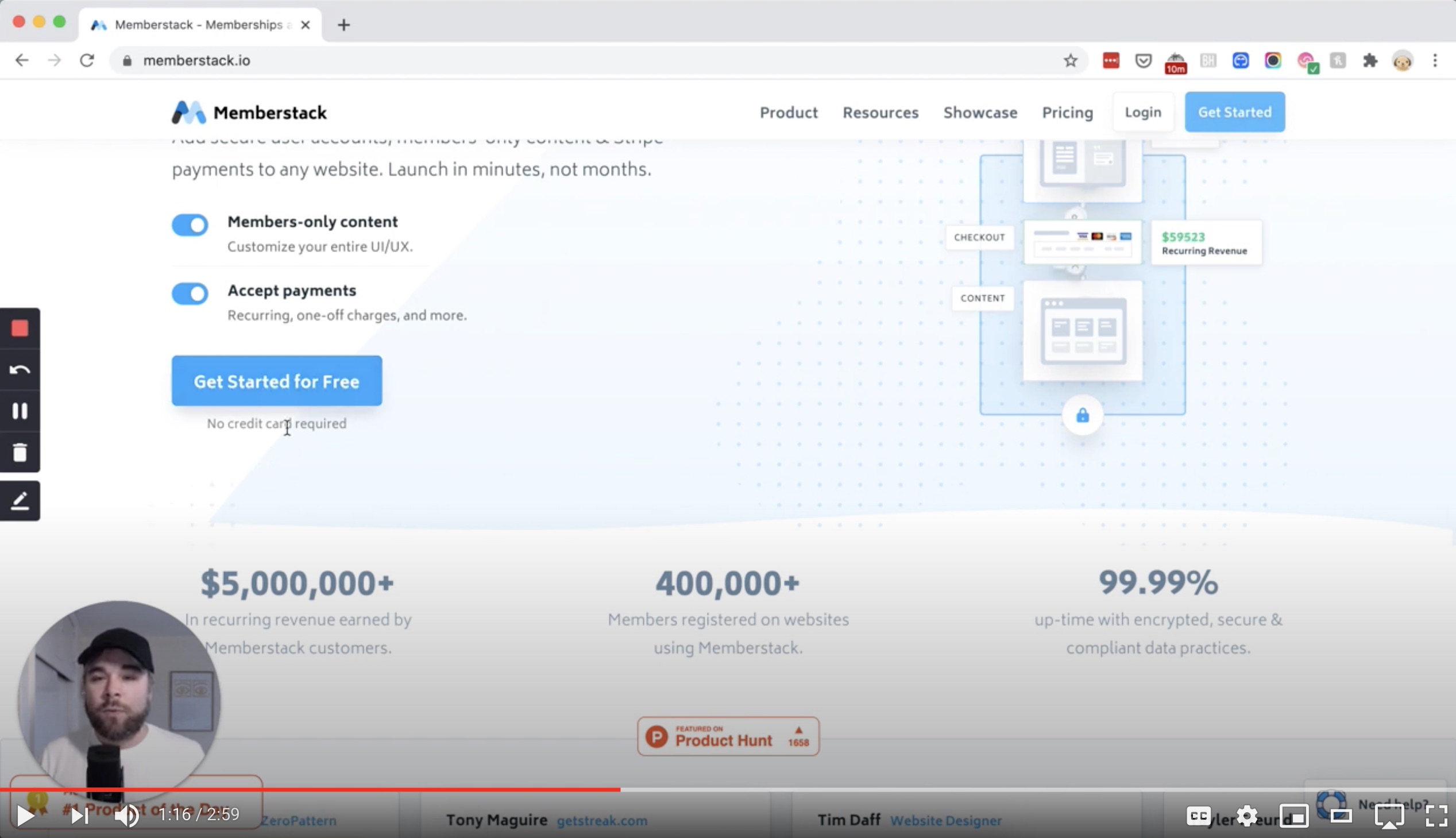Open the Product menu item
Screen dimensions: 1456x838
click(789, 111)
